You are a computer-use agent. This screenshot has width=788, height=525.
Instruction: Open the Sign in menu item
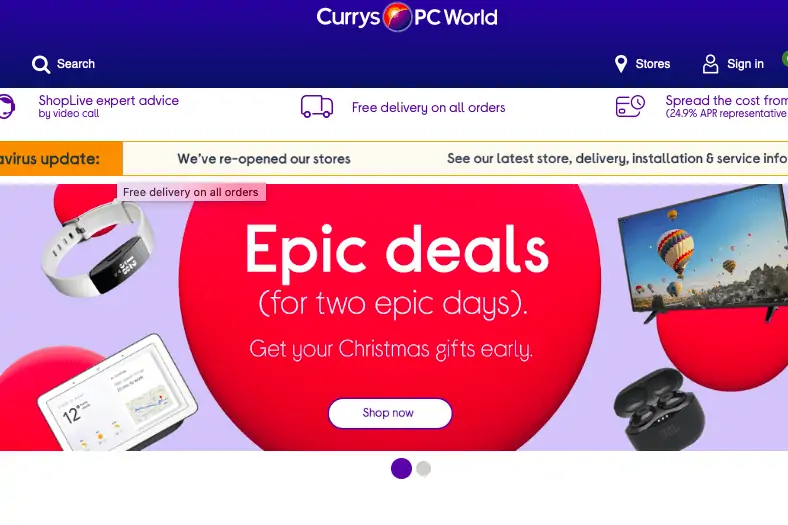click(745, 64)
